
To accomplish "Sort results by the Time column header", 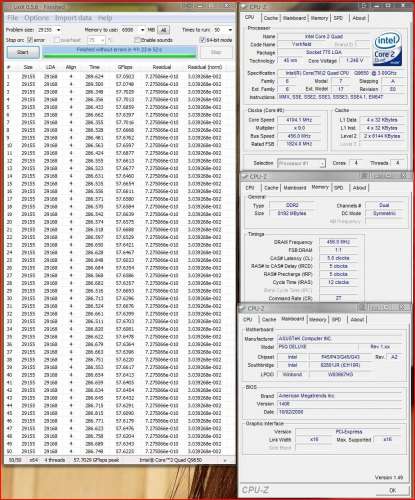I will (94, 67).
